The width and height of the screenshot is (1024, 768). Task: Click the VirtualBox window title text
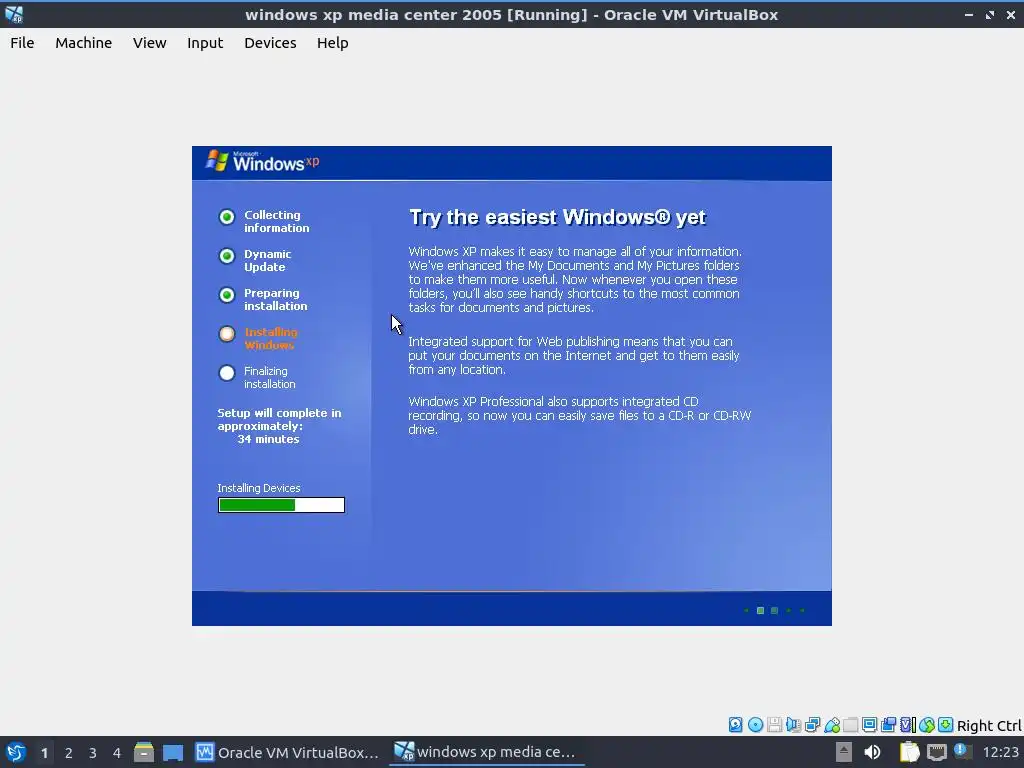point(511,14)
